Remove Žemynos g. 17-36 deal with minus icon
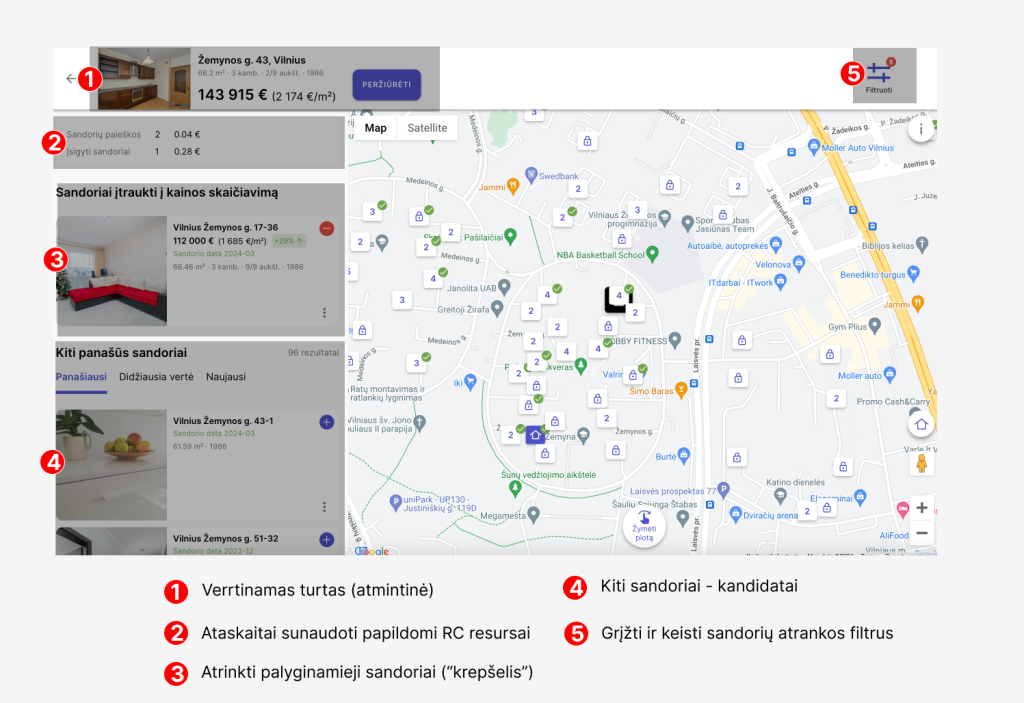The image size is (1024, 703). 326,228
